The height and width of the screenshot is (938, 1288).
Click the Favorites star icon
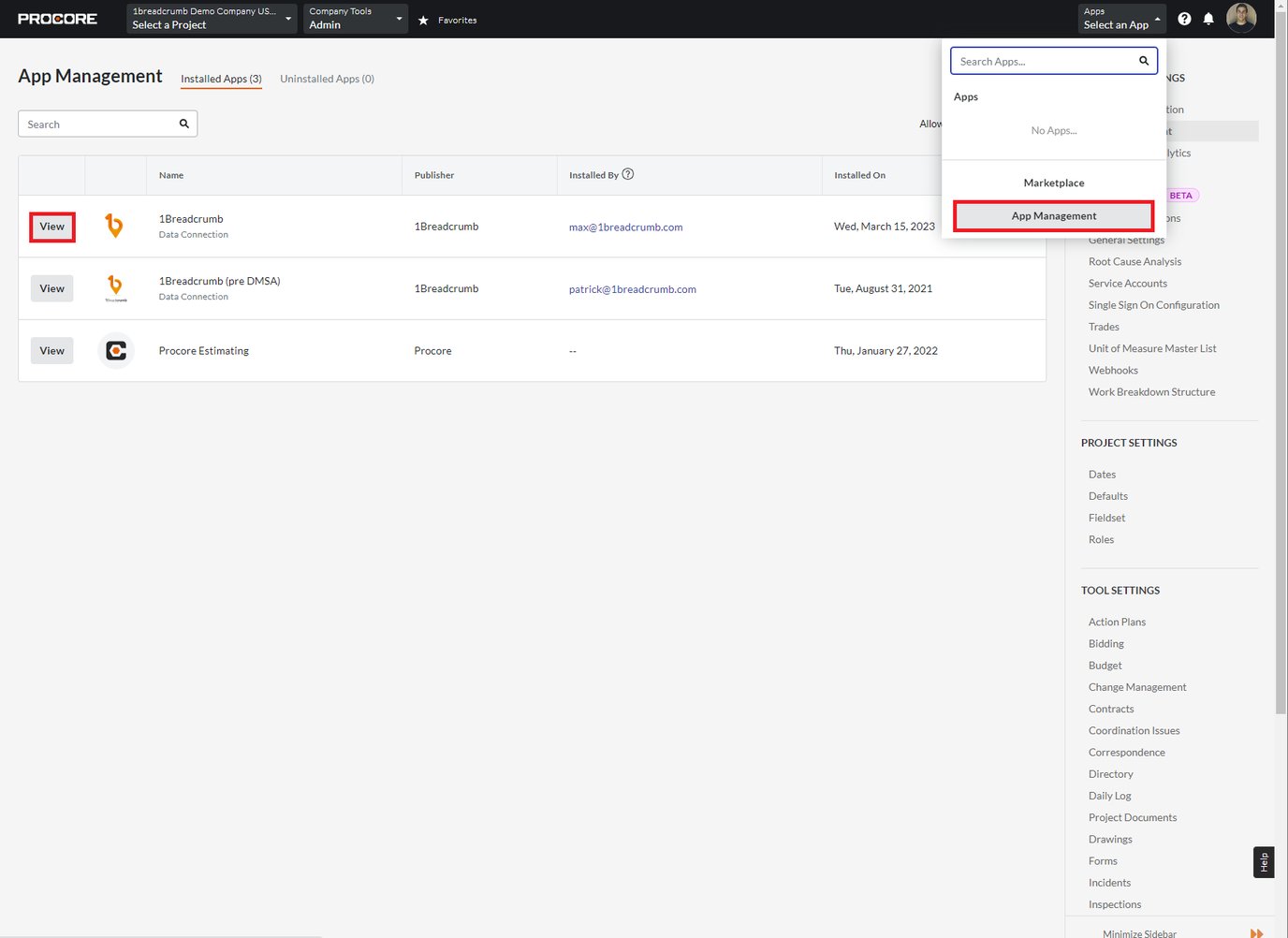(x=425, y=19)
